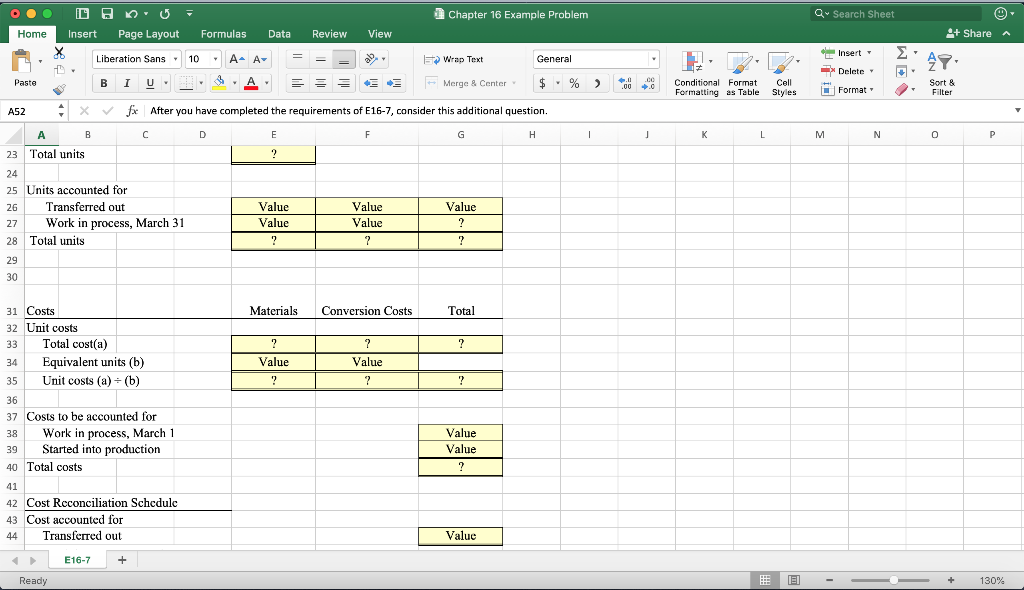Click the currency format icon

click(541, 84)
